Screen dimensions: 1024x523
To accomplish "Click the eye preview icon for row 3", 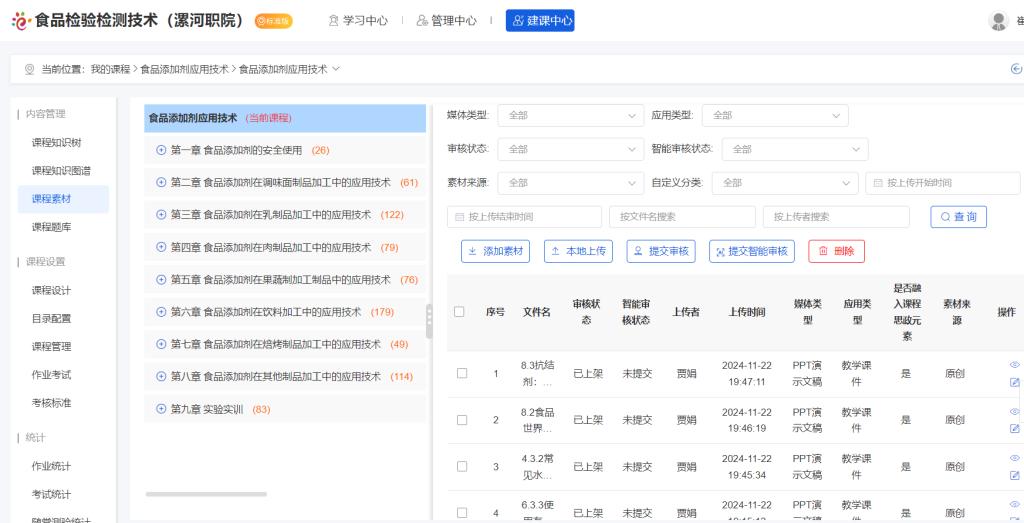I will point(1015,458).
